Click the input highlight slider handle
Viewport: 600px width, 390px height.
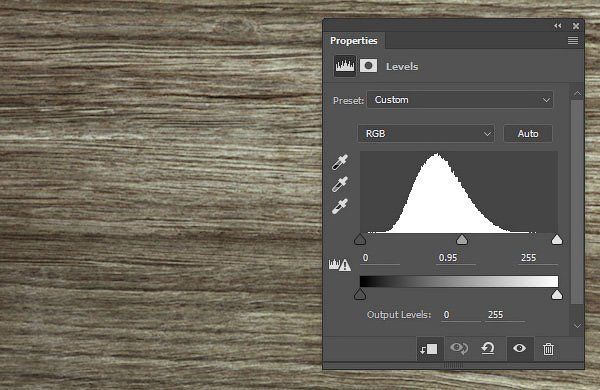(x=557, y=240)
